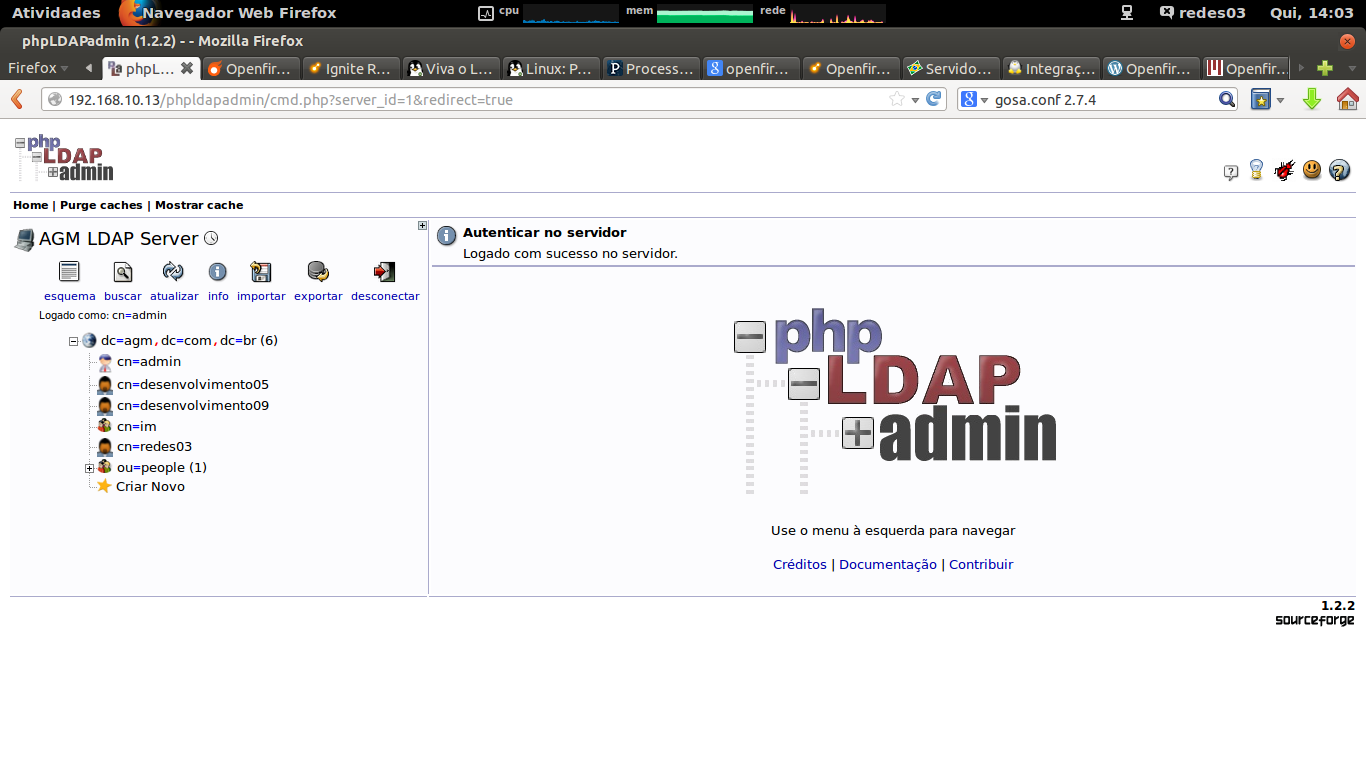Switch to the Integraç... tab

(1050, 68)
